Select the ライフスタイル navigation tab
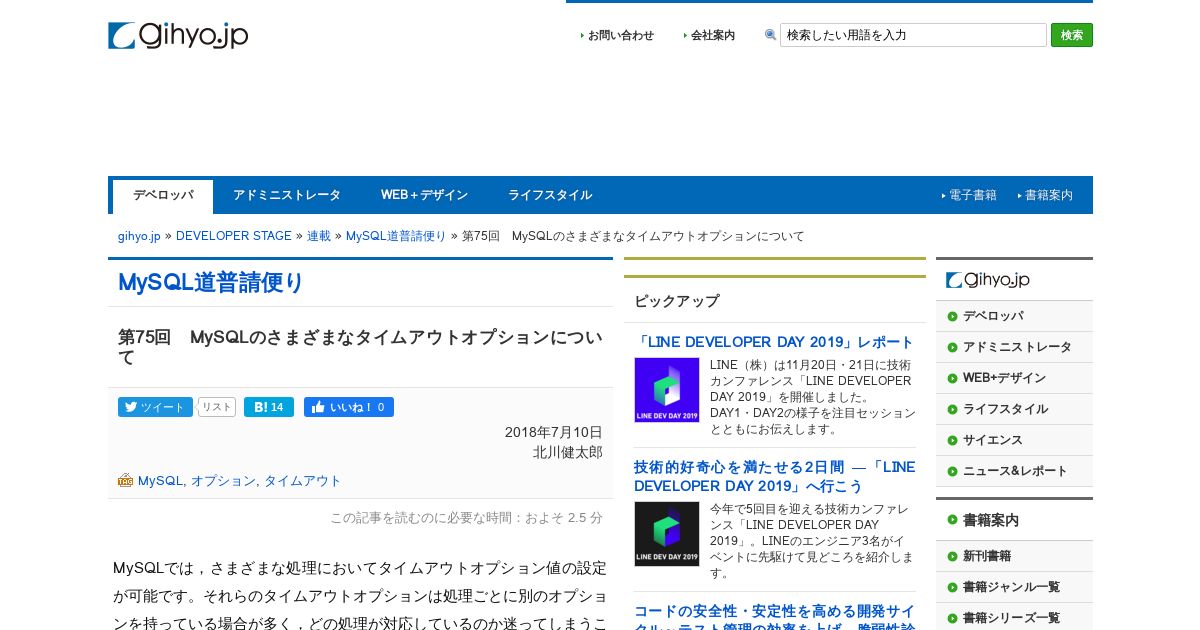This screenshot has height=630, width=1200. click(550, 195)
